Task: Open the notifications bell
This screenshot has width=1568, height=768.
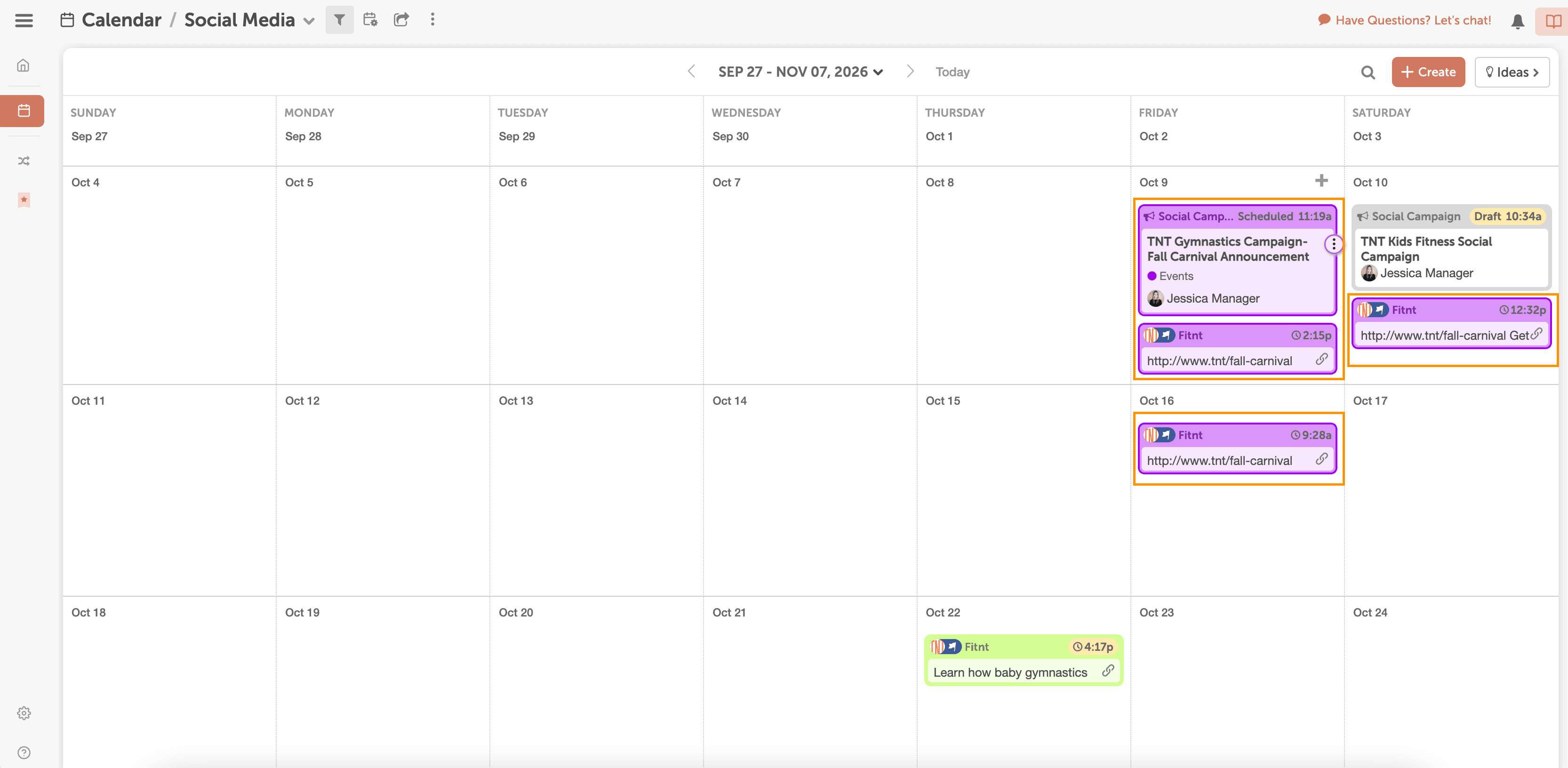Action: pos(1518,21)
